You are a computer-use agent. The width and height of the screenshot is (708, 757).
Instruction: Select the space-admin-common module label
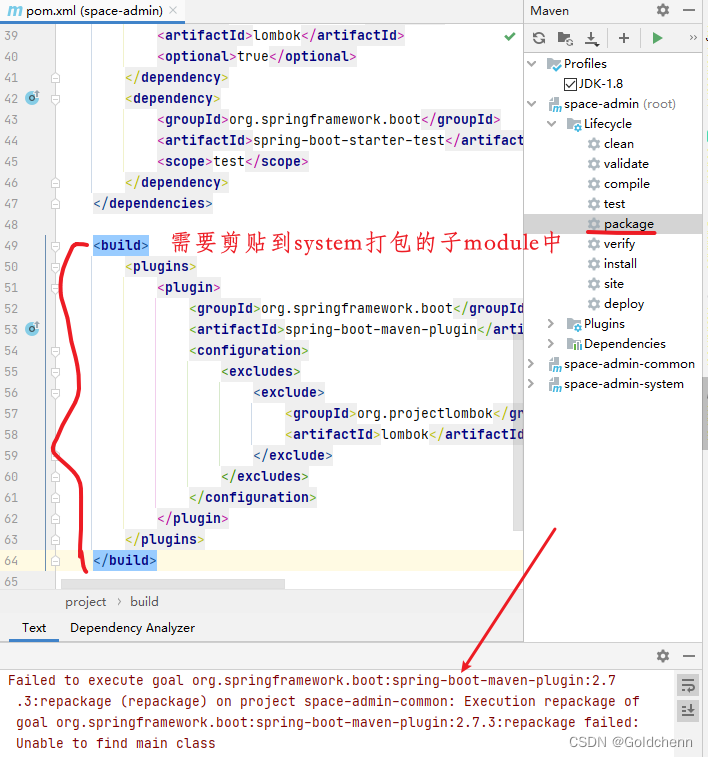(629, 364)
